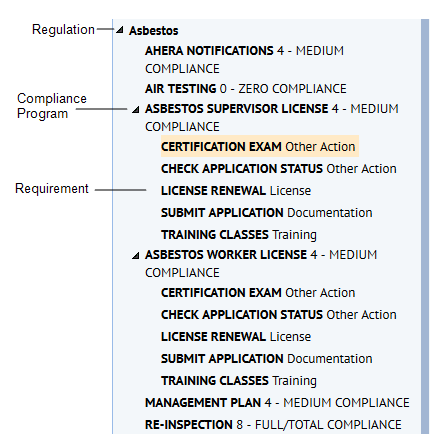This screenshot has height=434, width=430.
Task: Collapse the Asbestos Worker License program
Action: tap(135, 256)
